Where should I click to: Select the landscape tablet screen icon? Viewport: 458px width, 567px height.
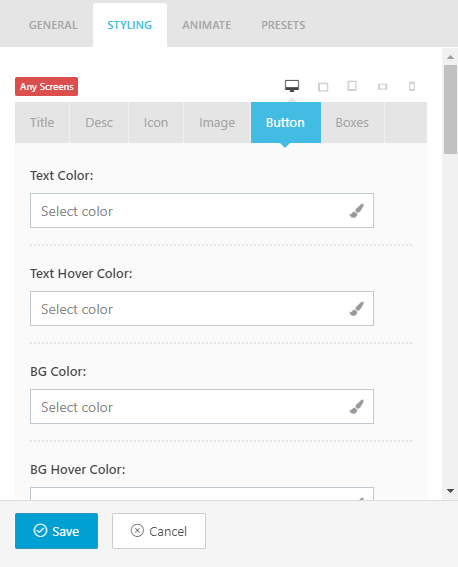click(x=323, y=87)
